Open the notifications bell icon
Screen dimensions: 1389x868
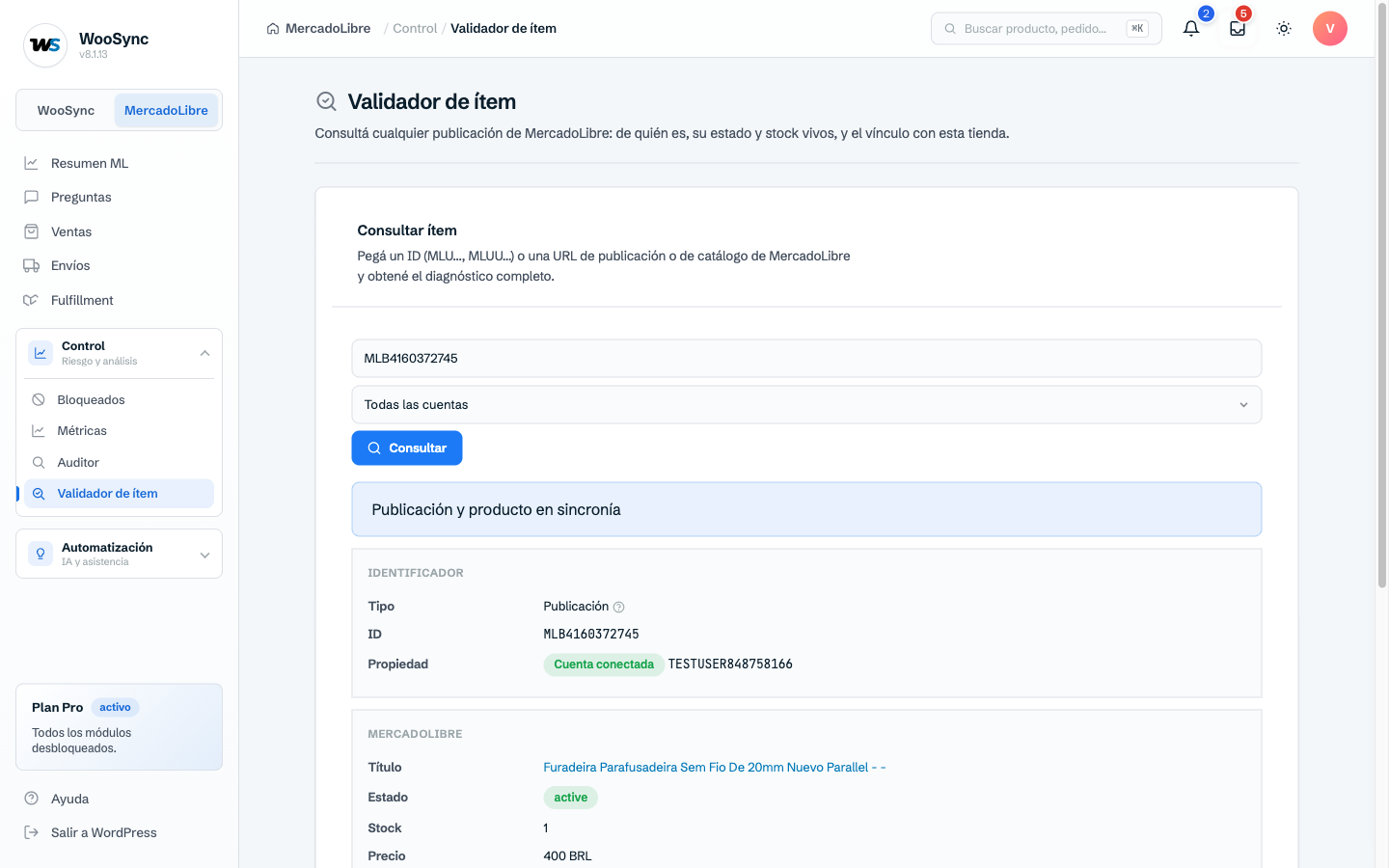coord(1191,29)
